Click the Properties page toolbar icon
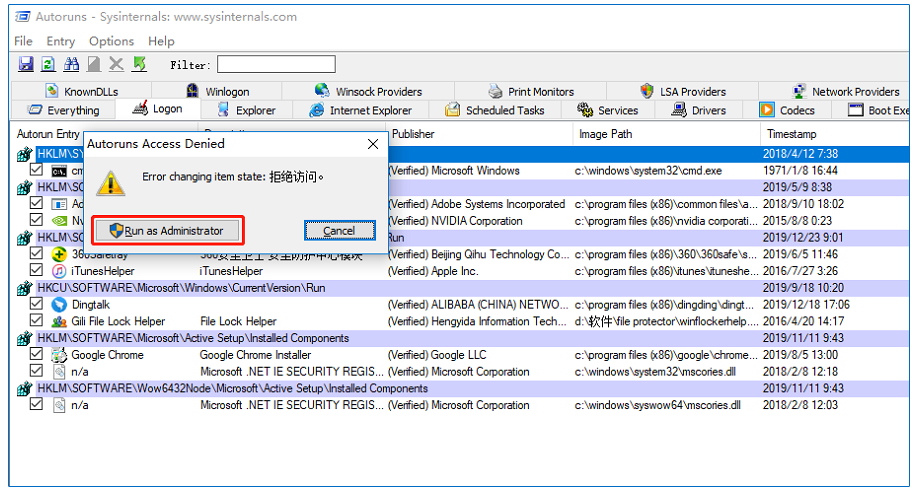 (x=94, y=64)
